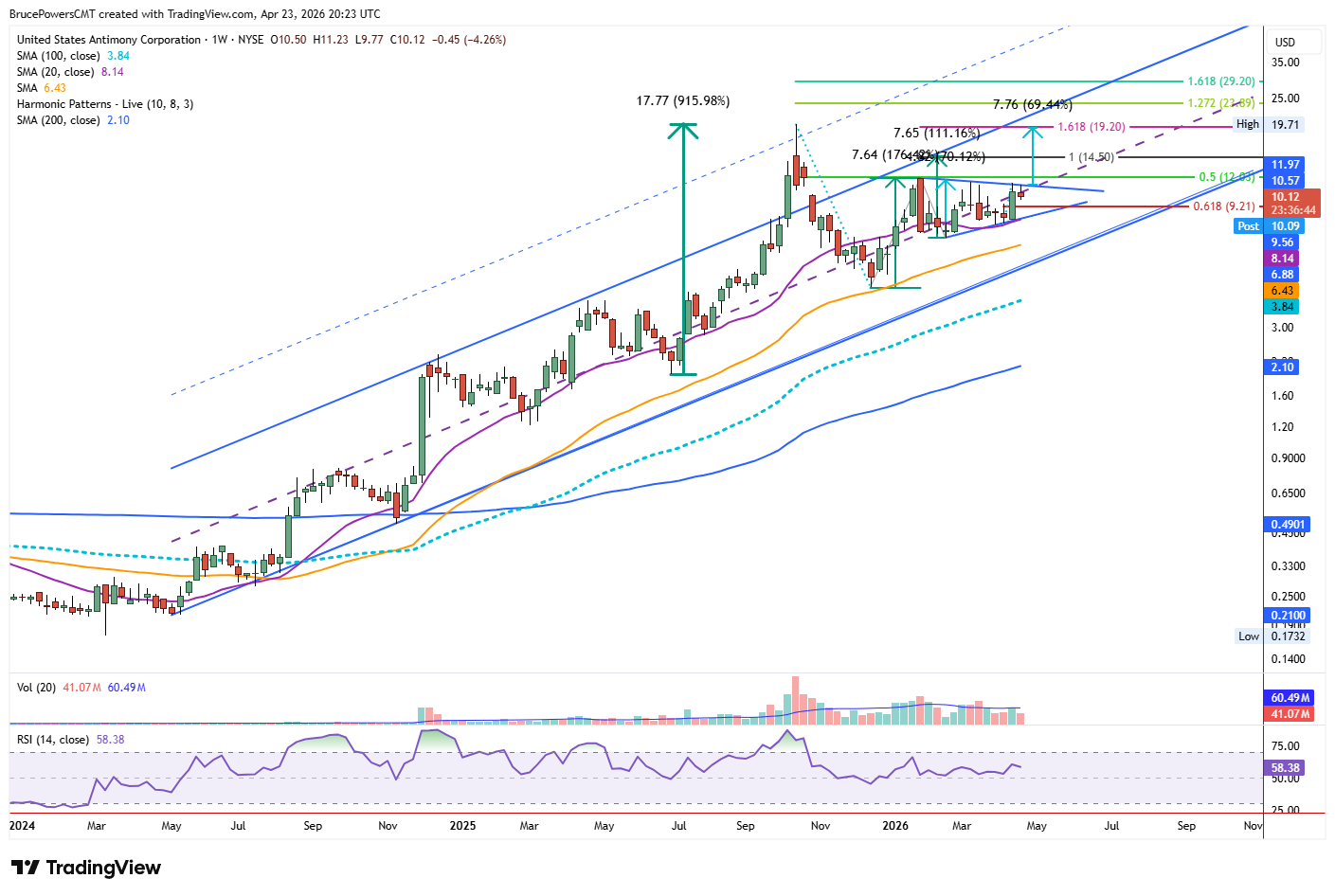Viewport: 1335px width, 896px height.
Task: Click the blue 2.10 SMA (200) price tag
Action: (1283, 367)
